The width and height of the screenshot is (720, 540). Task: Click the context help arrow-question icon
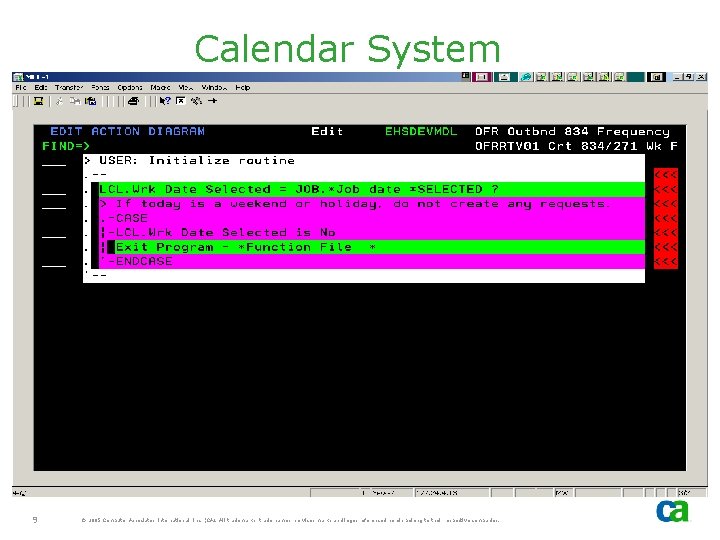pyautogui.click(x=165, y=101)
